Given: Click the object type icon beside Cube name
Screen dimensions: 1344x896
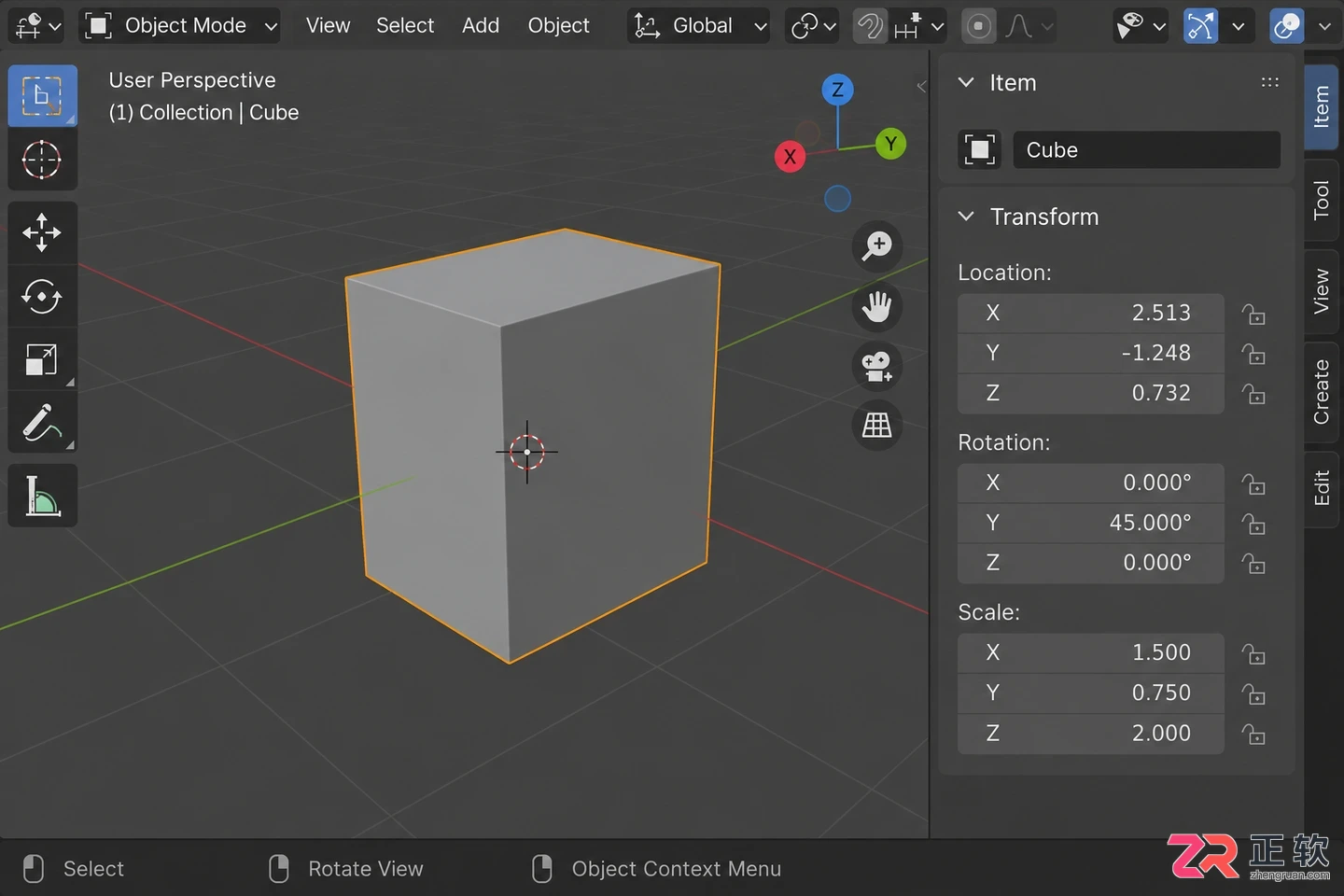Looking at the screenshot, I should (980, 149).
